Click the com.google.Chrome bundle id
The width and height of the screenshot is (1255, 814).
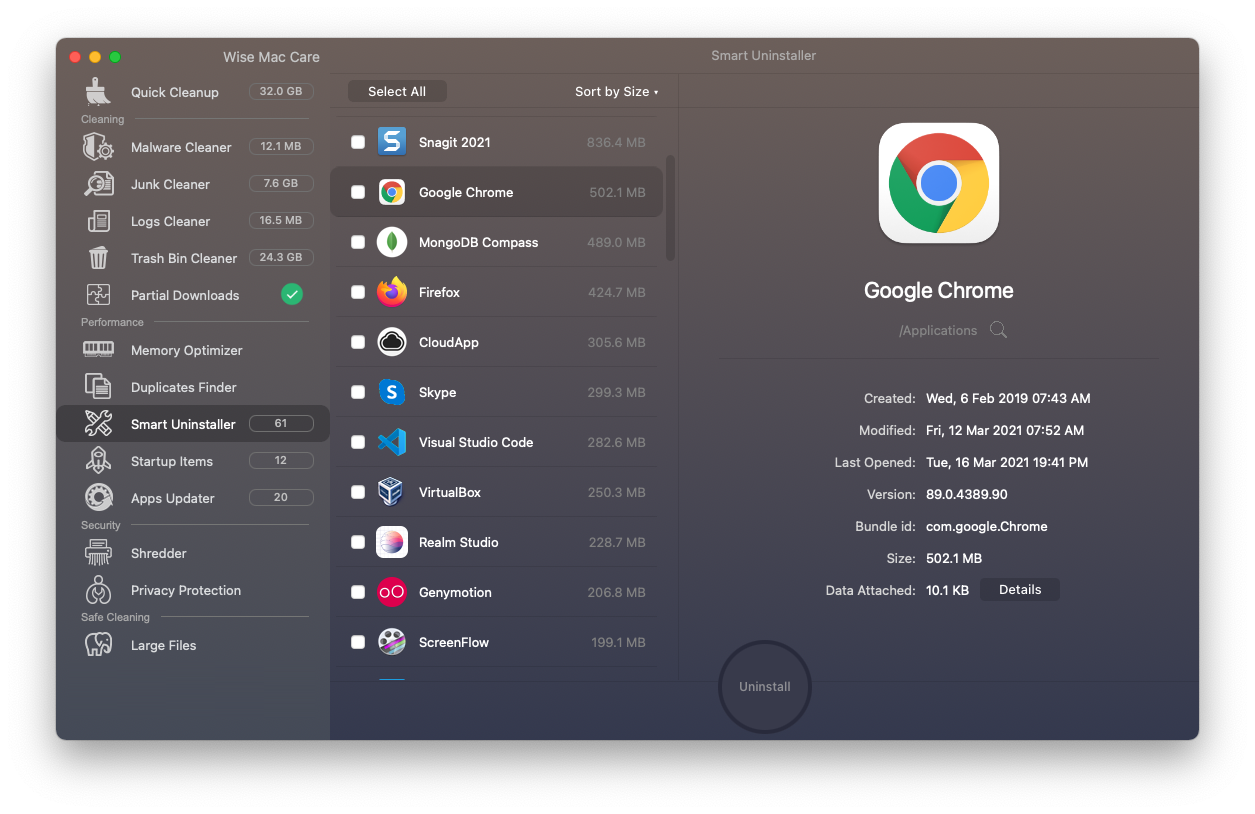tap(987, 526)
